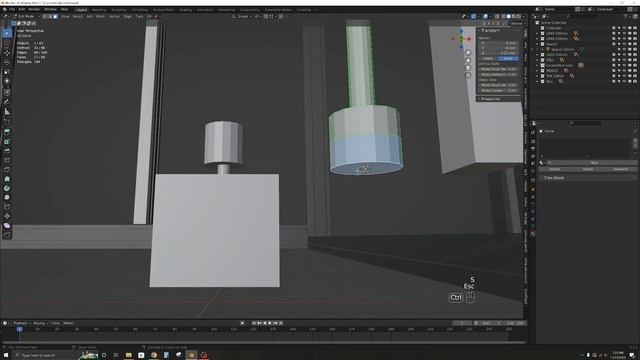Open the Render menu
The width and height of the screenshot is (640, 360).
pos(34,9)
